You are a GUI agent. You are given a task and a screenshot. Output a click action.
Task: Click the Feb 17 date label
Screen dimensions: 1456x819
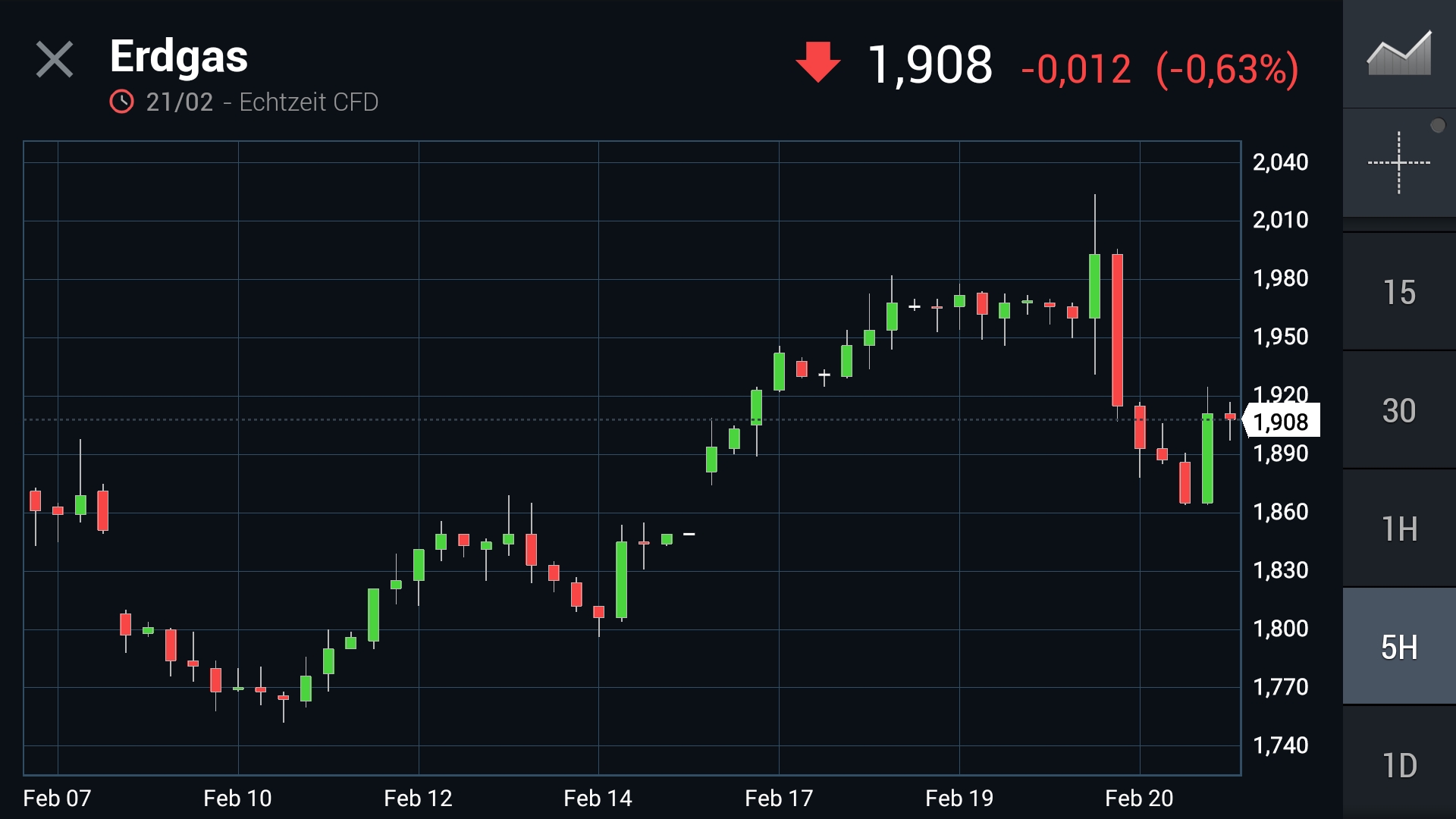click(779, 798)
